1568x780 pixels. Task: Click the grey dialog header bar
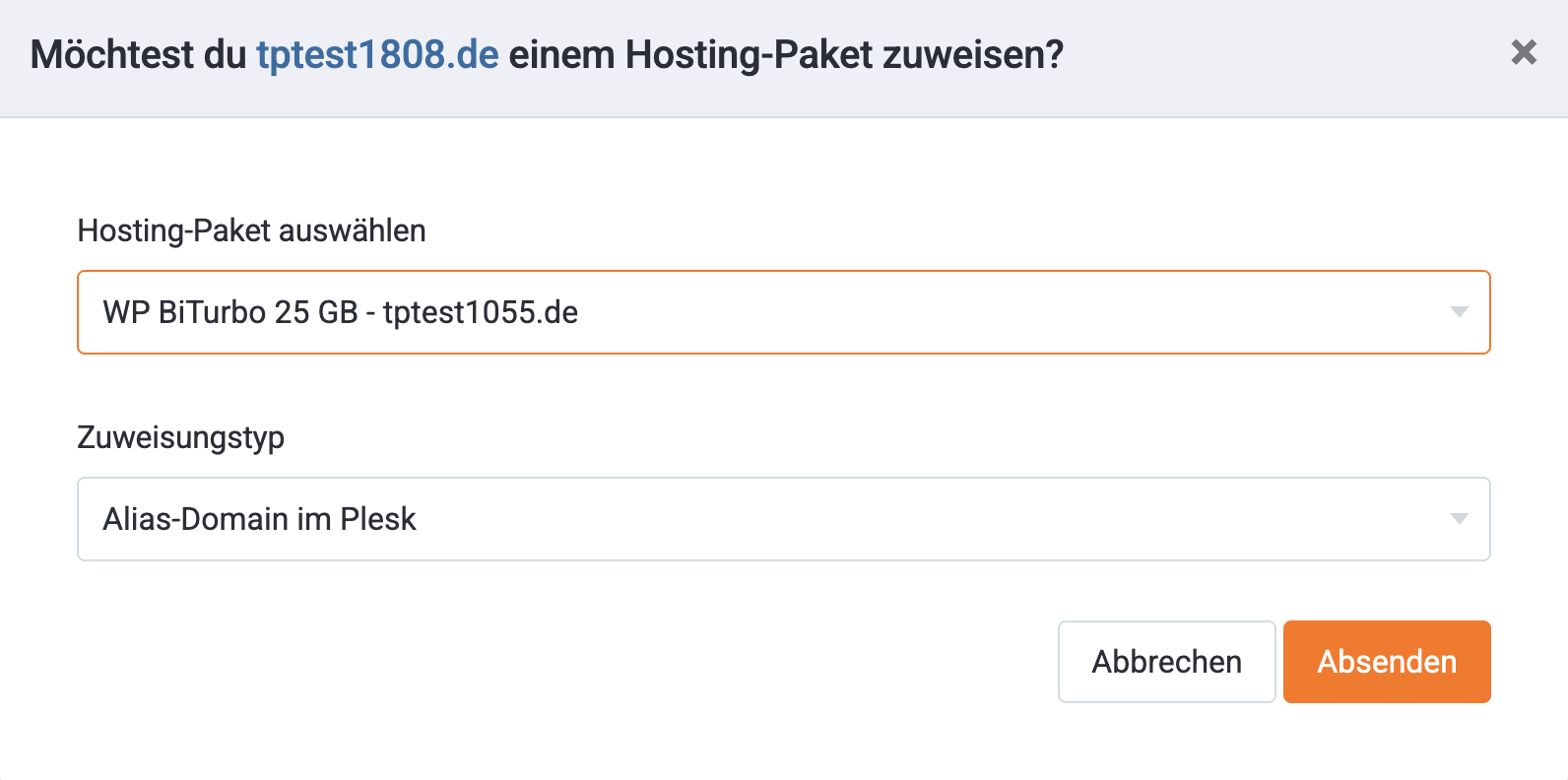pyautogui.click(x=1280, y=57)
